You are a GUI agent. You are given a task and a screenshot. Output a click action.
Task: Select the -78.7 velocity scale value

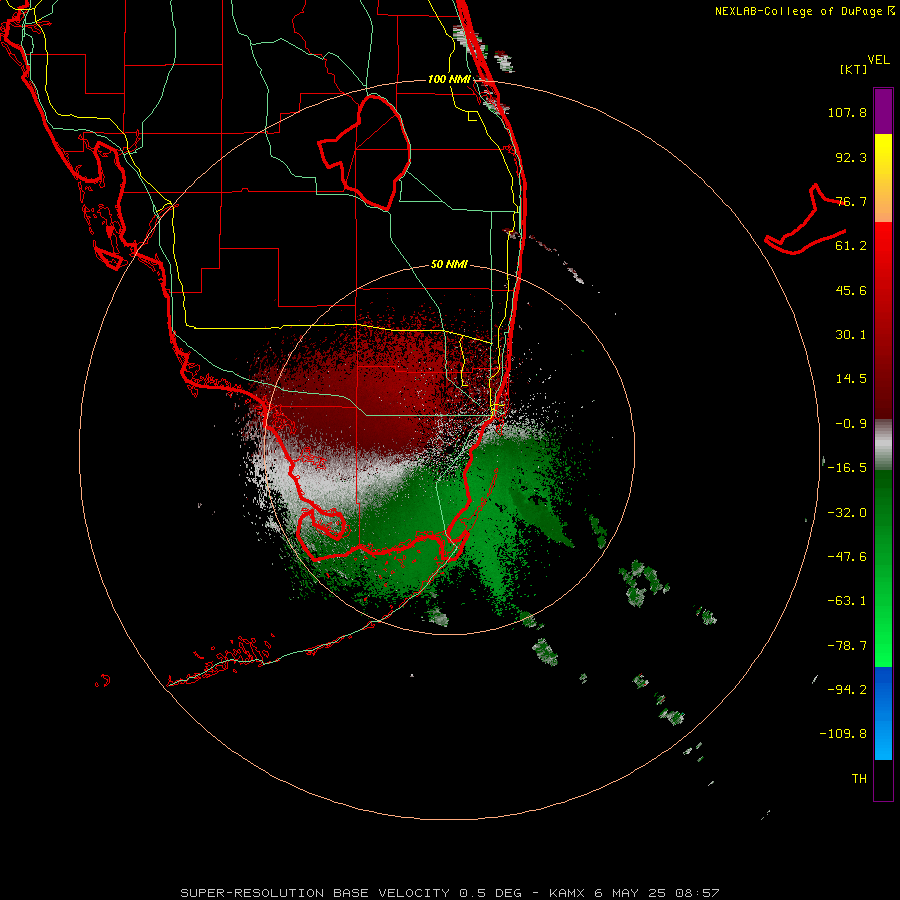click(x=847, y=646)
